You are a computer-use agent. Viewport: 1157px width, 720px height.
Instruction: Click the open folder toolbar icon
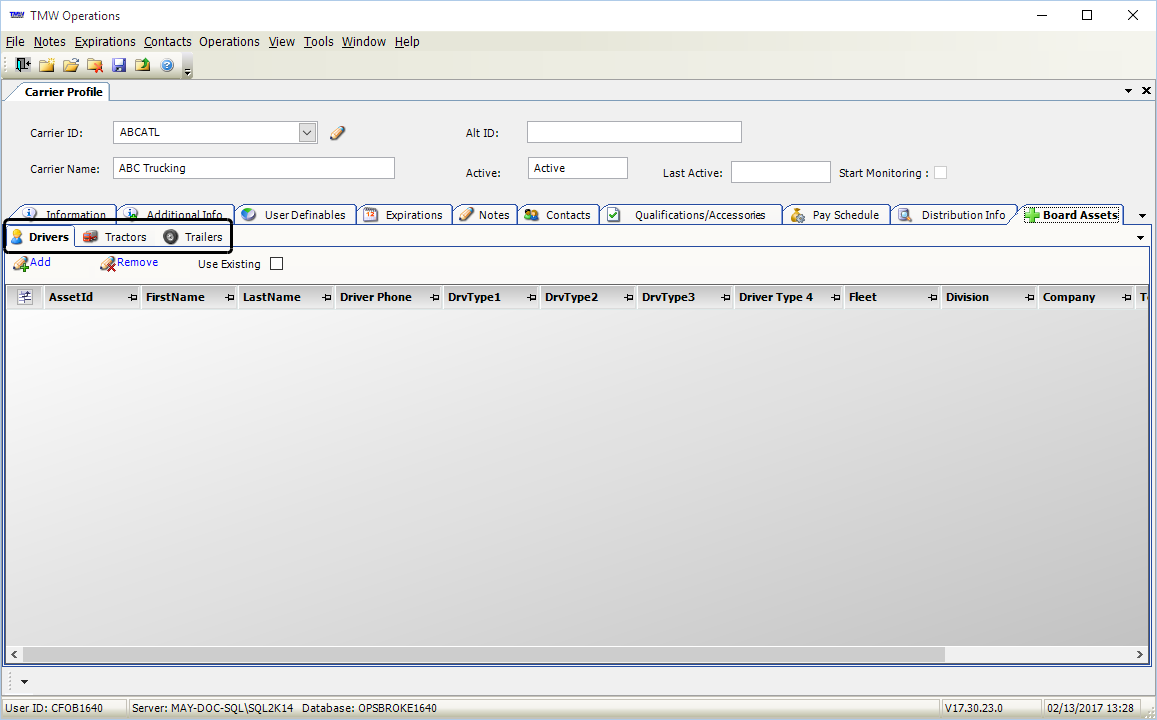tap(71, 65)
